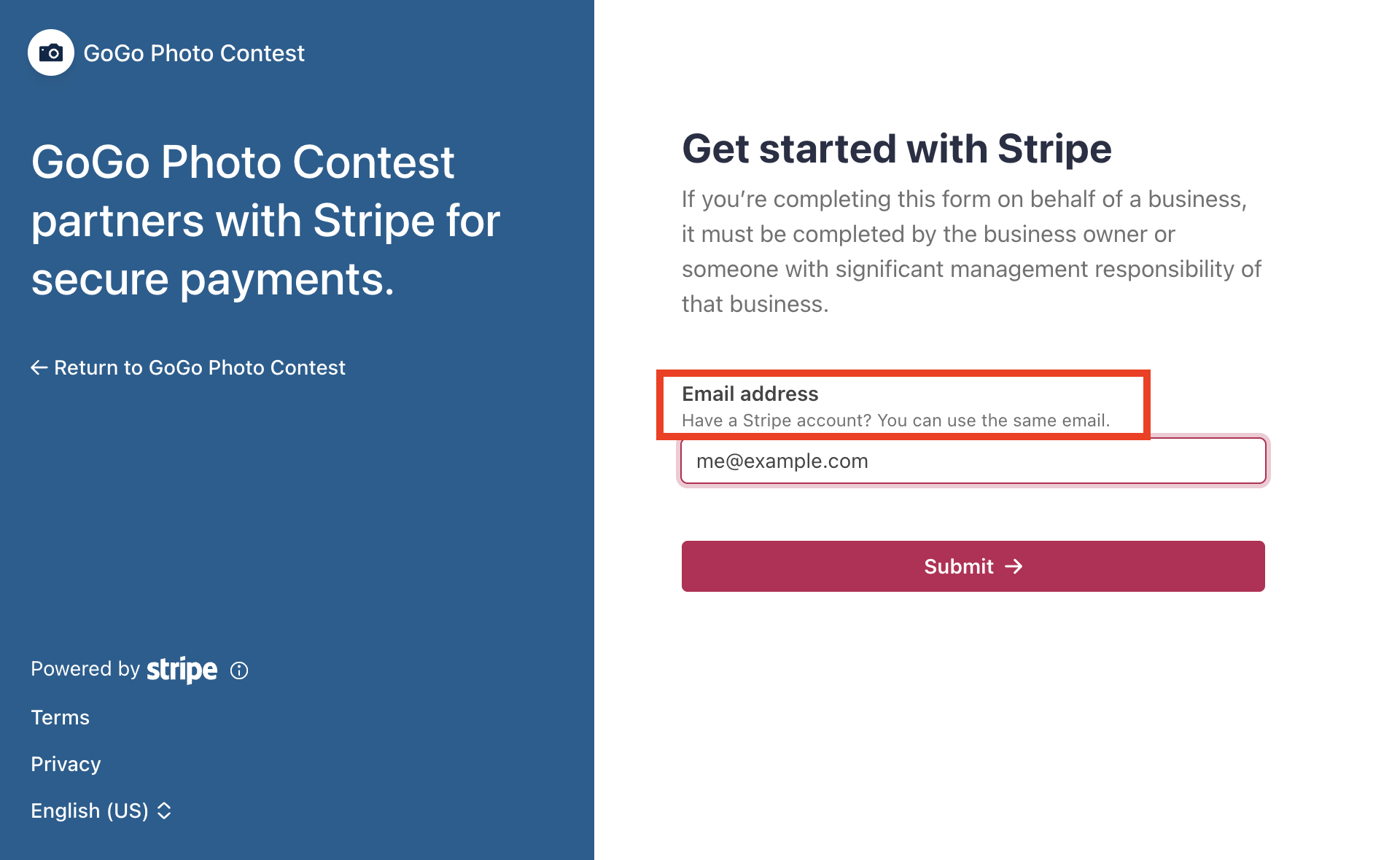Click the camera logo icon
The height and width of the screenshot is (860, 1400).
click(x=50, y=52)
